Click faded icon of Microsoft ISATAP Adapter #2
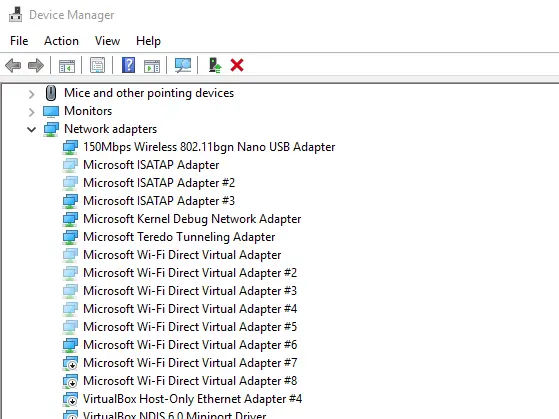This screenshot has width=559, height=419. [x=70, y=183]
